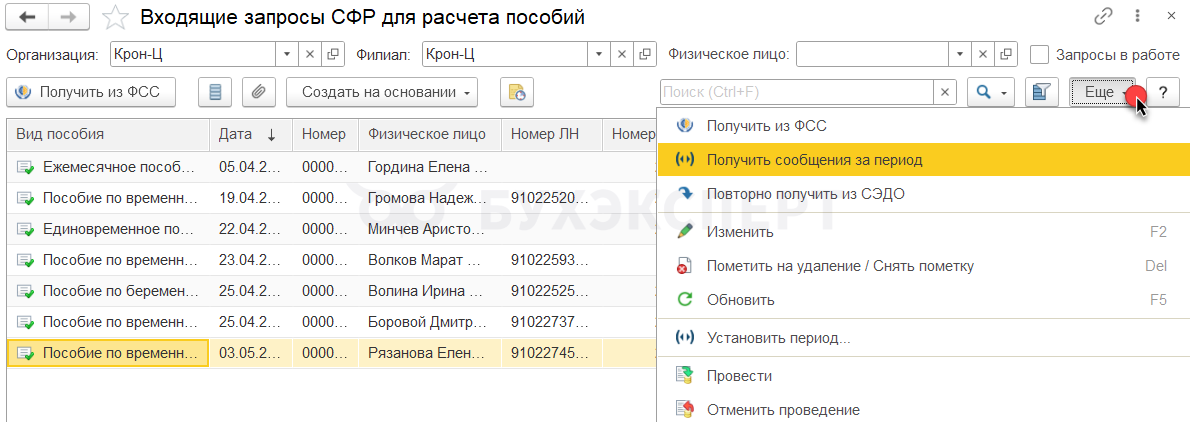Image resolution: width=1190 pixels, height=422 pixels.
Task: Click the Номер column header after Дата
Action: click(x=326, y=134)
